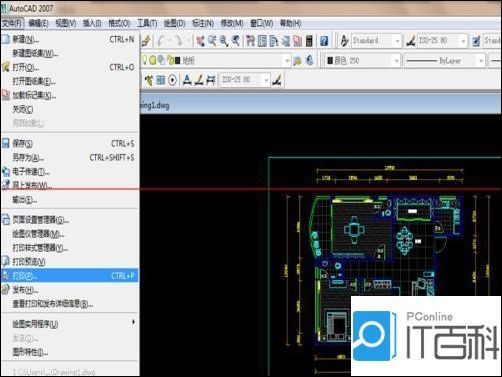502x377 pixels.
Task: Toggle the layer on/off lightbulb icon
Action: coord(145,60)
